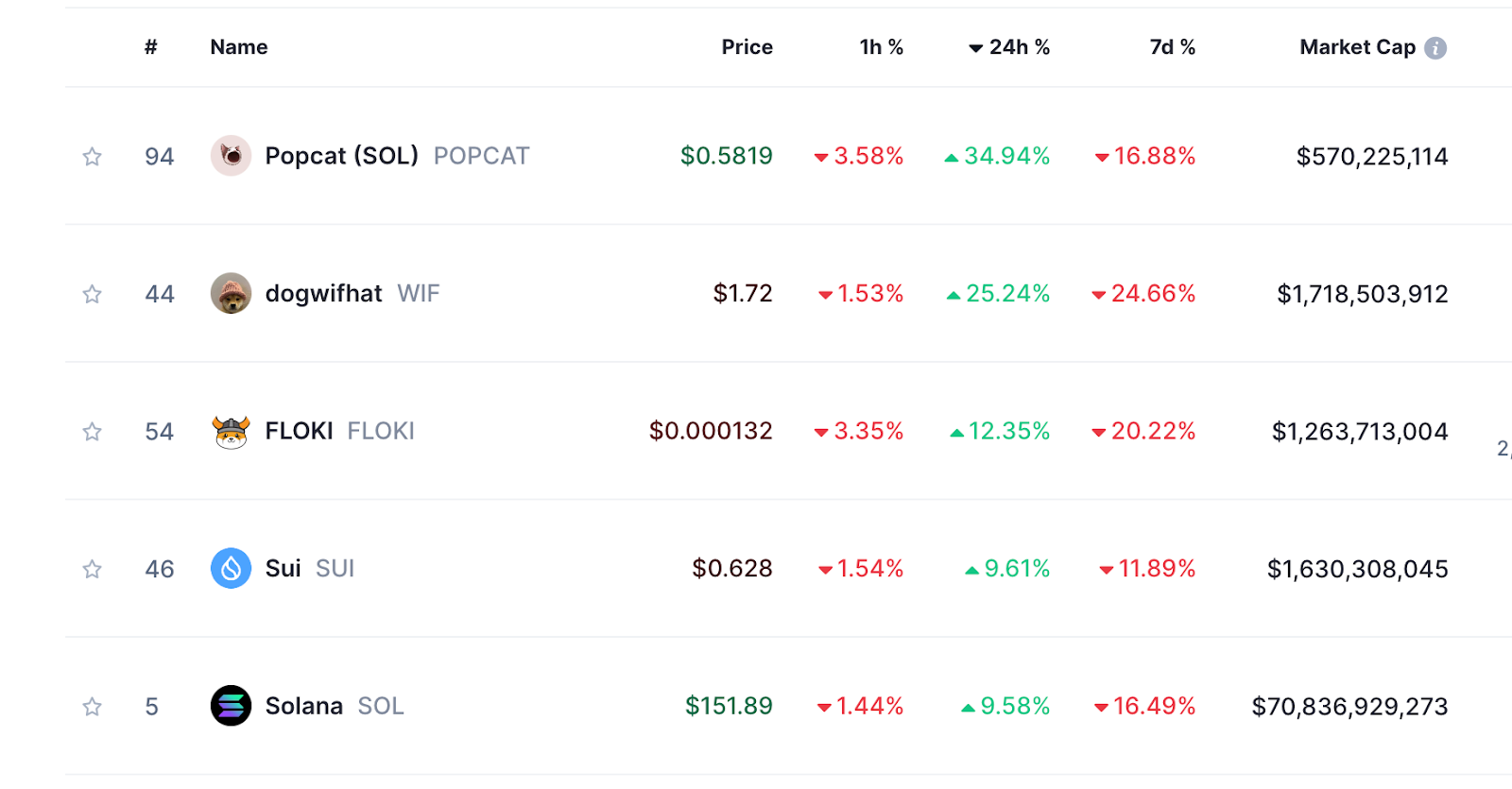Screen dimensions: 1512x789
Task: Sort the table by Price header
Action: (x=747, y=46)
